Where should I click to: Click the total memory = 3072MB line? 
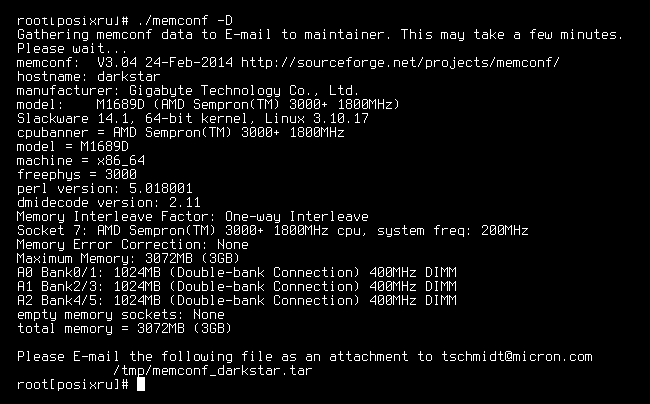[x=124, y=329]
